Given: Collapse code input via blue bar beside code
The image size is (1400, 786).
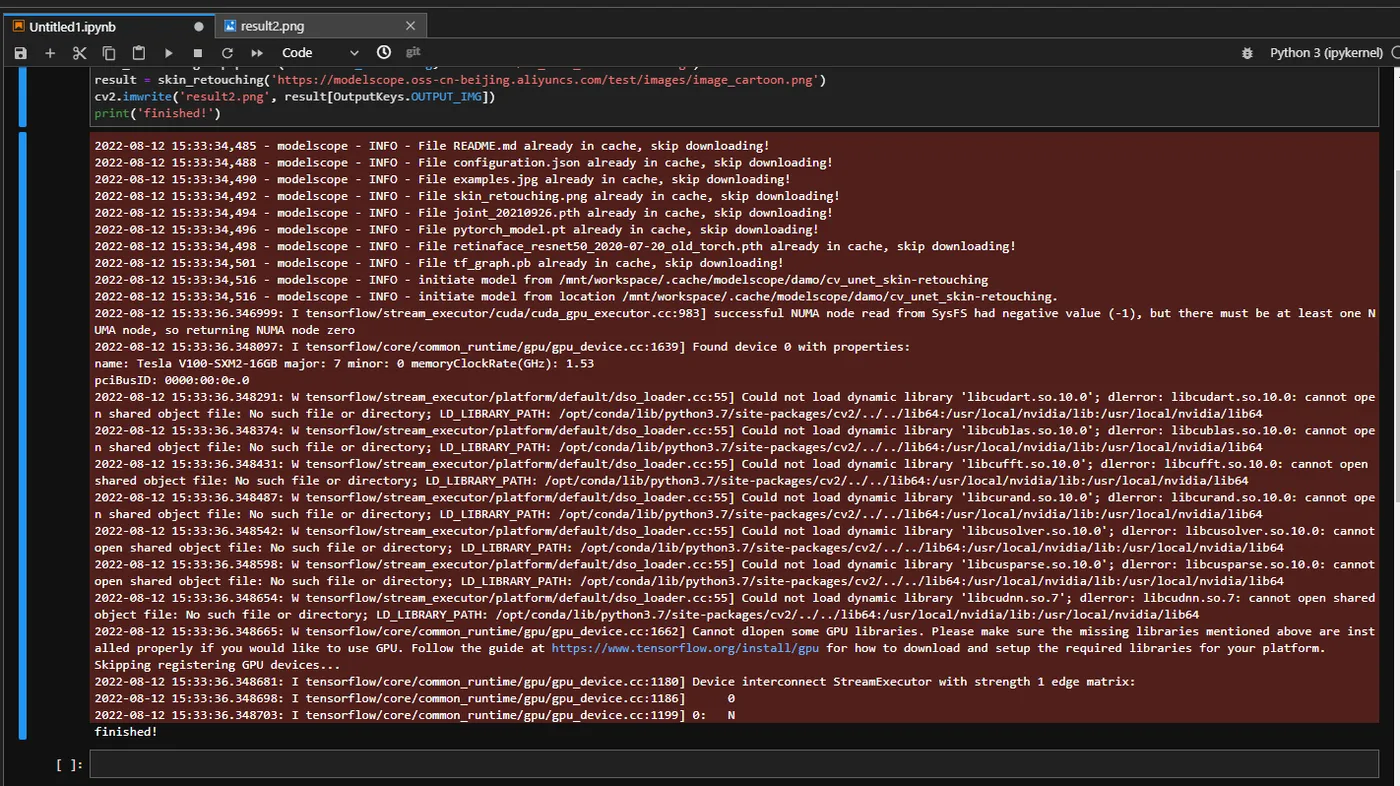Looking at the screenshot, I should coord(24,98).
